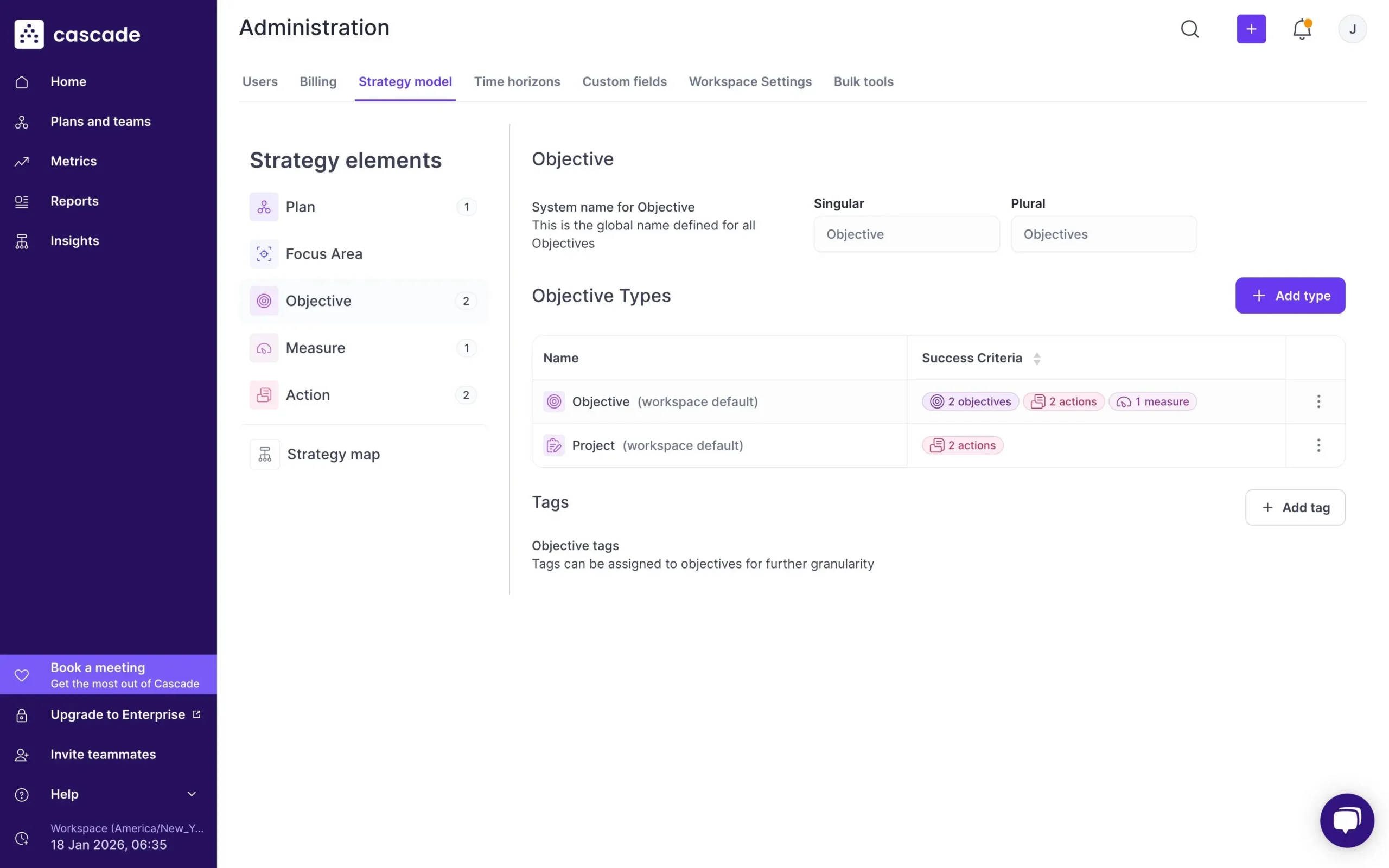Click the Cascade logo
Image resolution: width=1389 pixels, height=868 pixels.
click(77, 34)
